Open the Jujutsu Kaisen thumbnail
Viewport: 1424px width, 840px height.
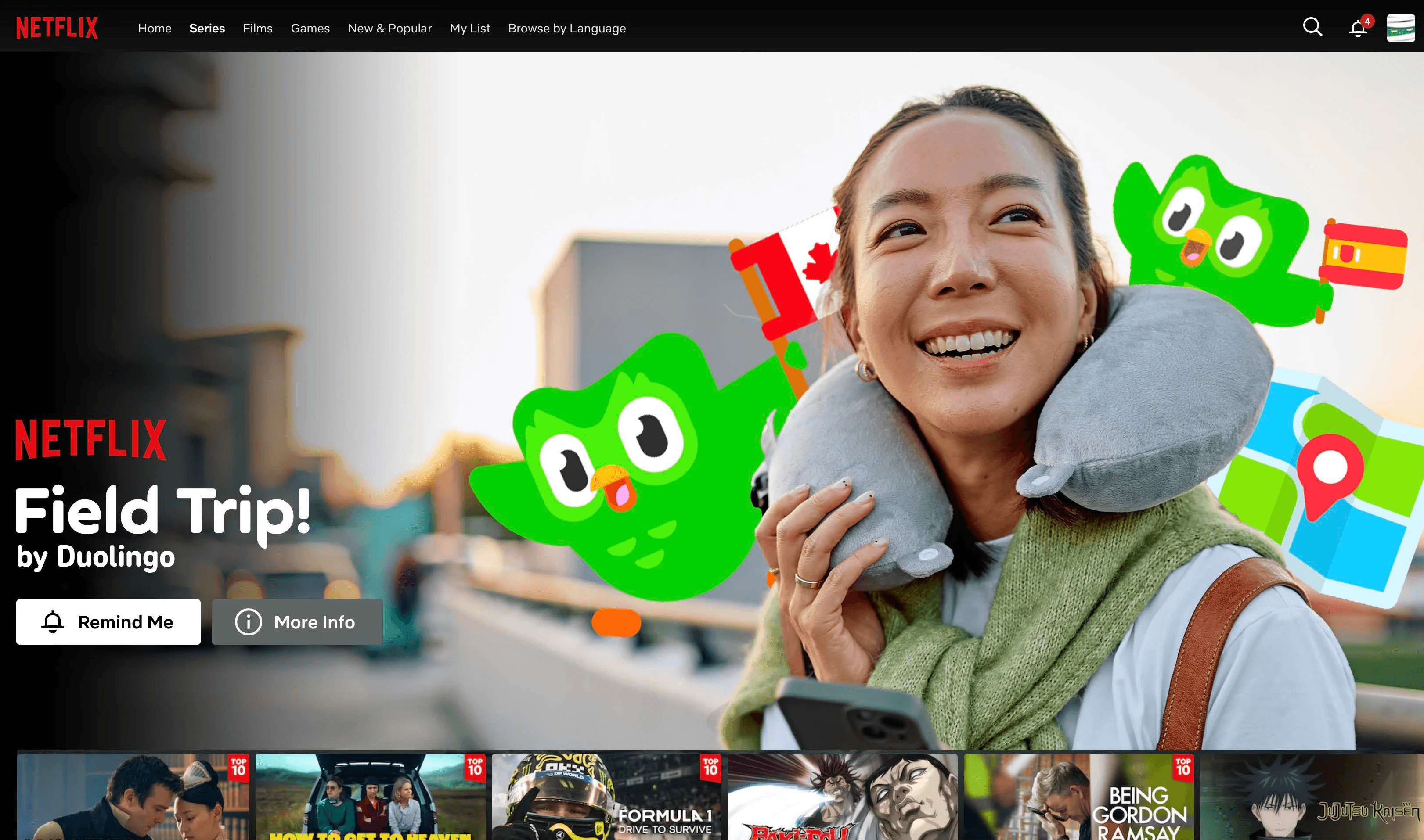click(1312, 797)
